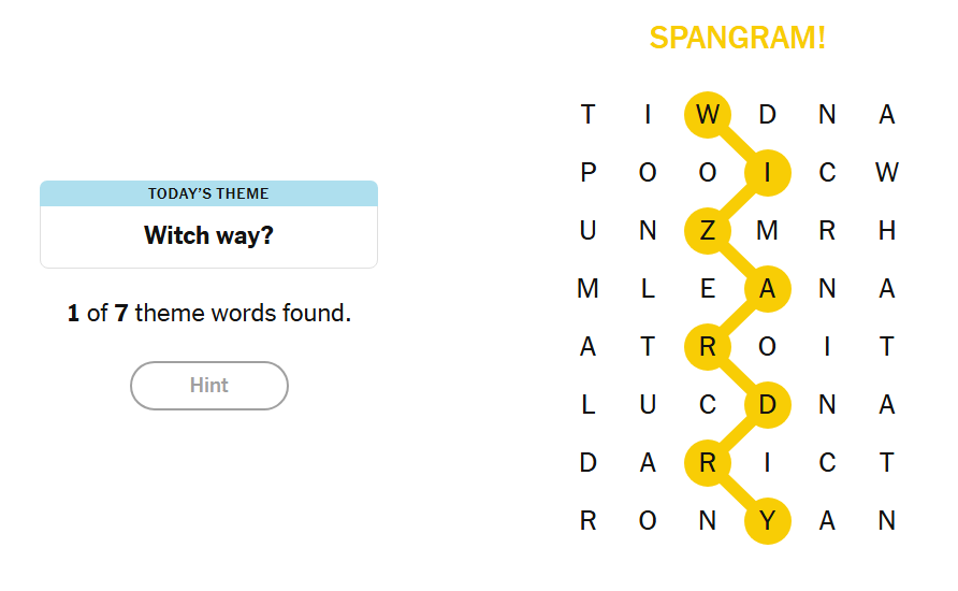The image size is (958, 591).
Task: Select the highlighted letter Z
Action: tap(707, 231)
